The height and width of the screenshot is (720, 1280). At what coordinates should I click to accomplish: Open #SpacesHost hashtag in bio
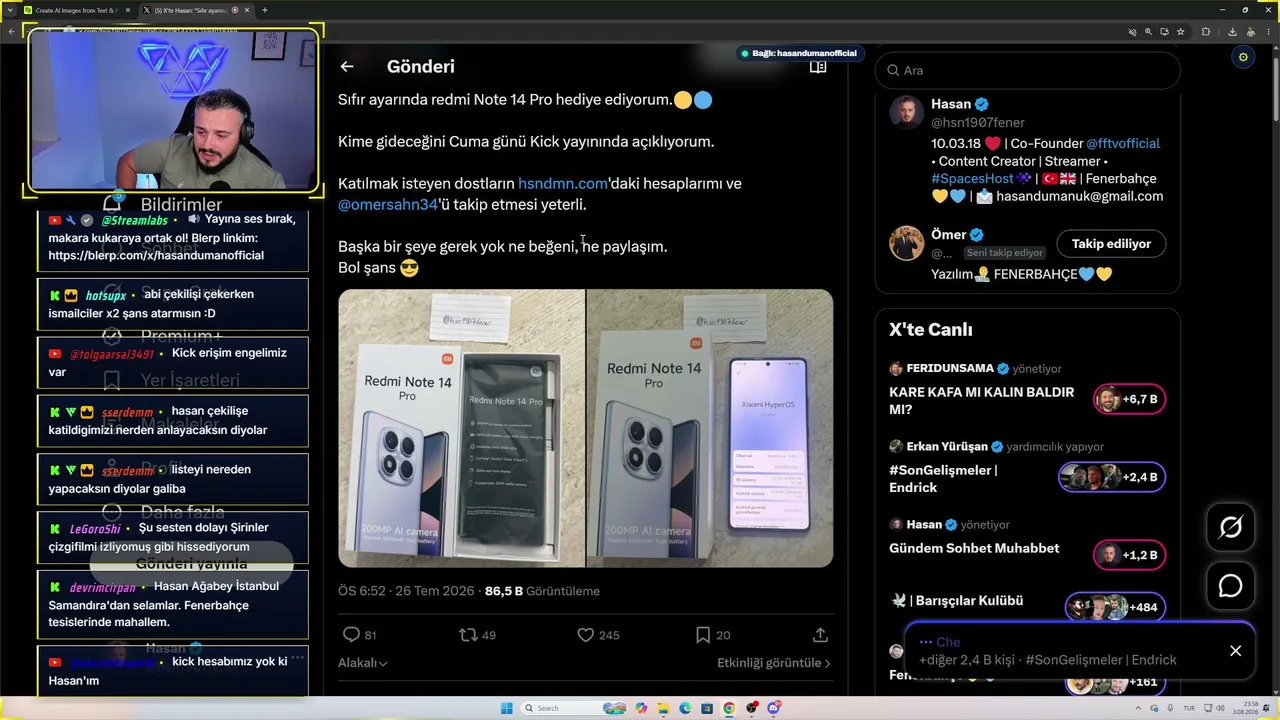tap(973, 179)
